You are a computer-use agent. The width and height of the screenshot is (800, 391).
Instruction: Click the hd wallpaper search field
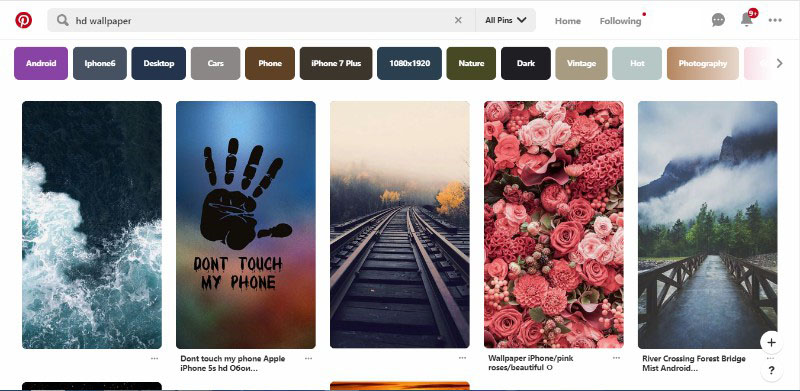(261, 20)
